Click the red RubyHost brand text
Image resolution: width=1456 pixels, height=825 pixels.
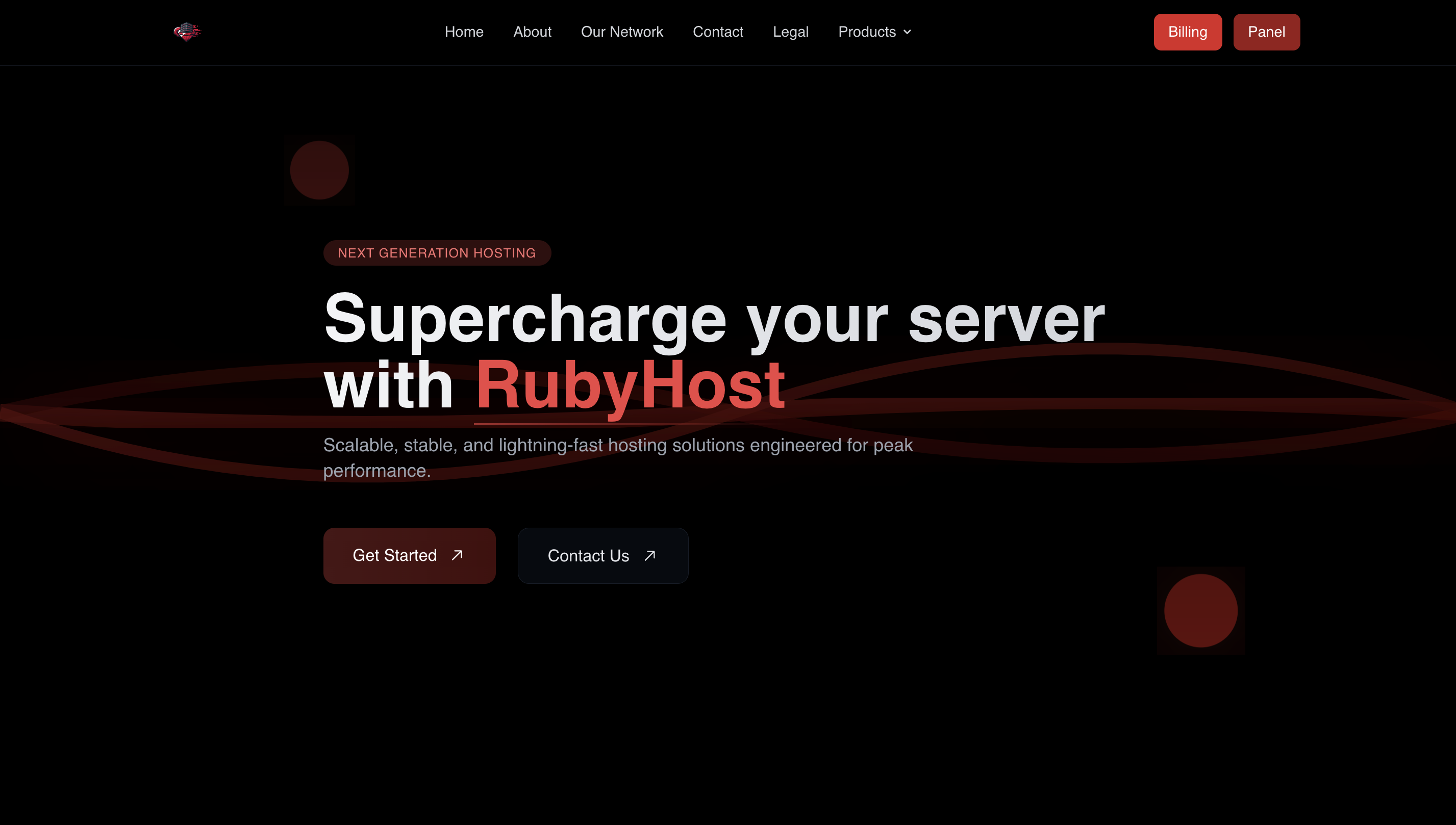[x=630, y=385]
